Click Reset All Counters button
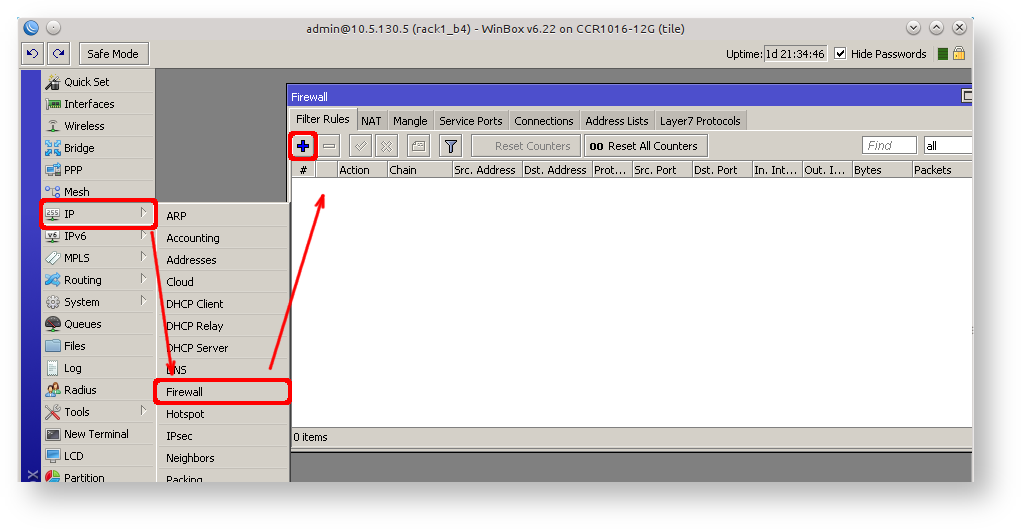Image resolution: width=1022 pixels, height=530 pixels. 645,146
